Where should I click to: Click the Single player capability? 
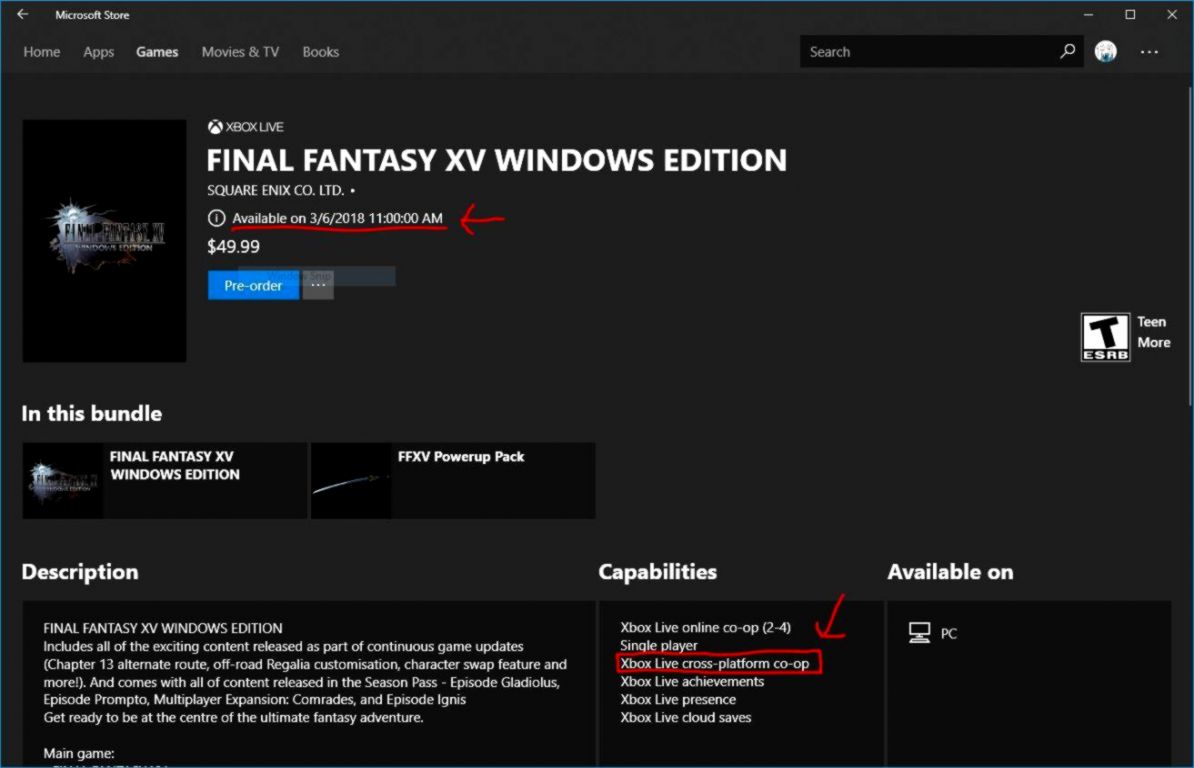(x=659, y=645)
